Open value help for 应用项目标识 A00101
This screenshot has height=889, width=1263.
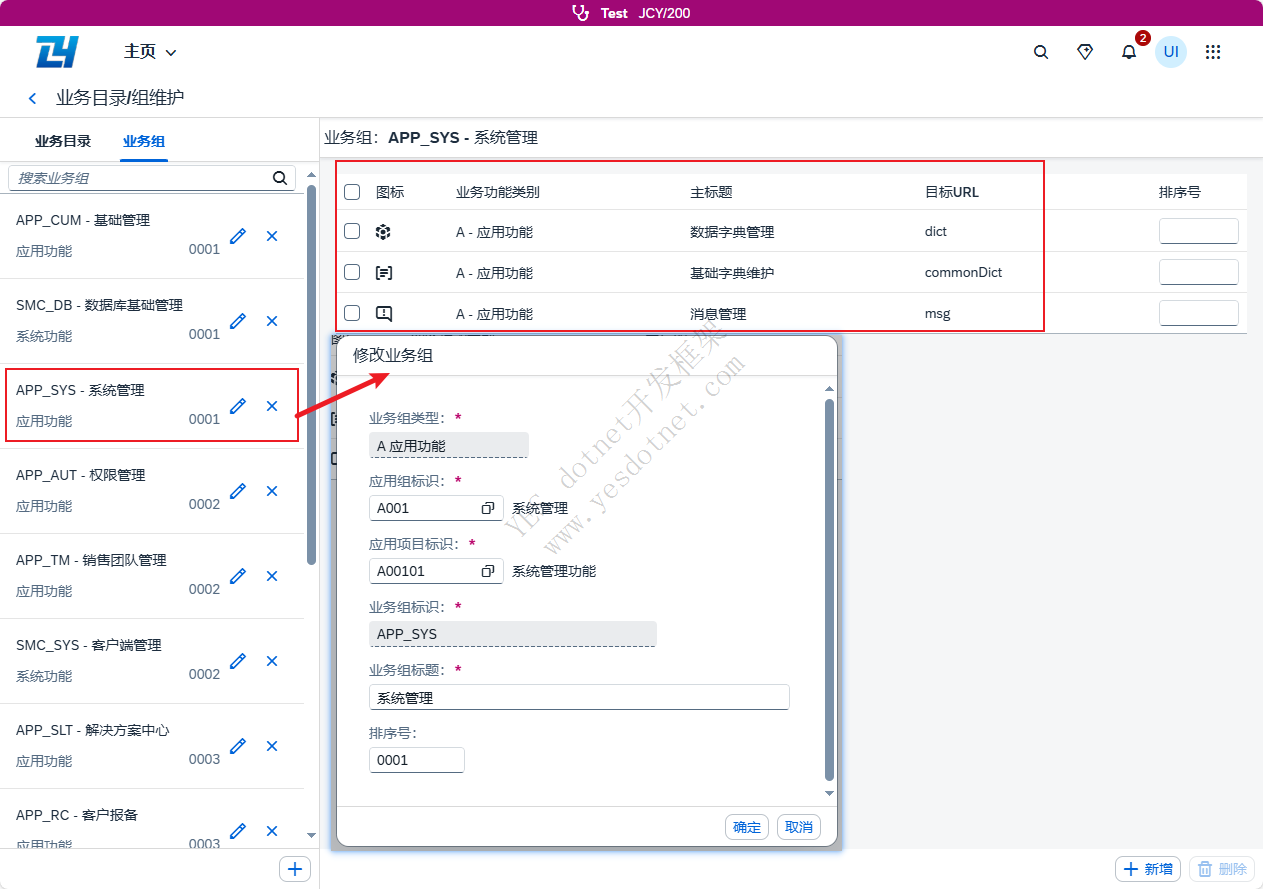click(x=488, y=571)
